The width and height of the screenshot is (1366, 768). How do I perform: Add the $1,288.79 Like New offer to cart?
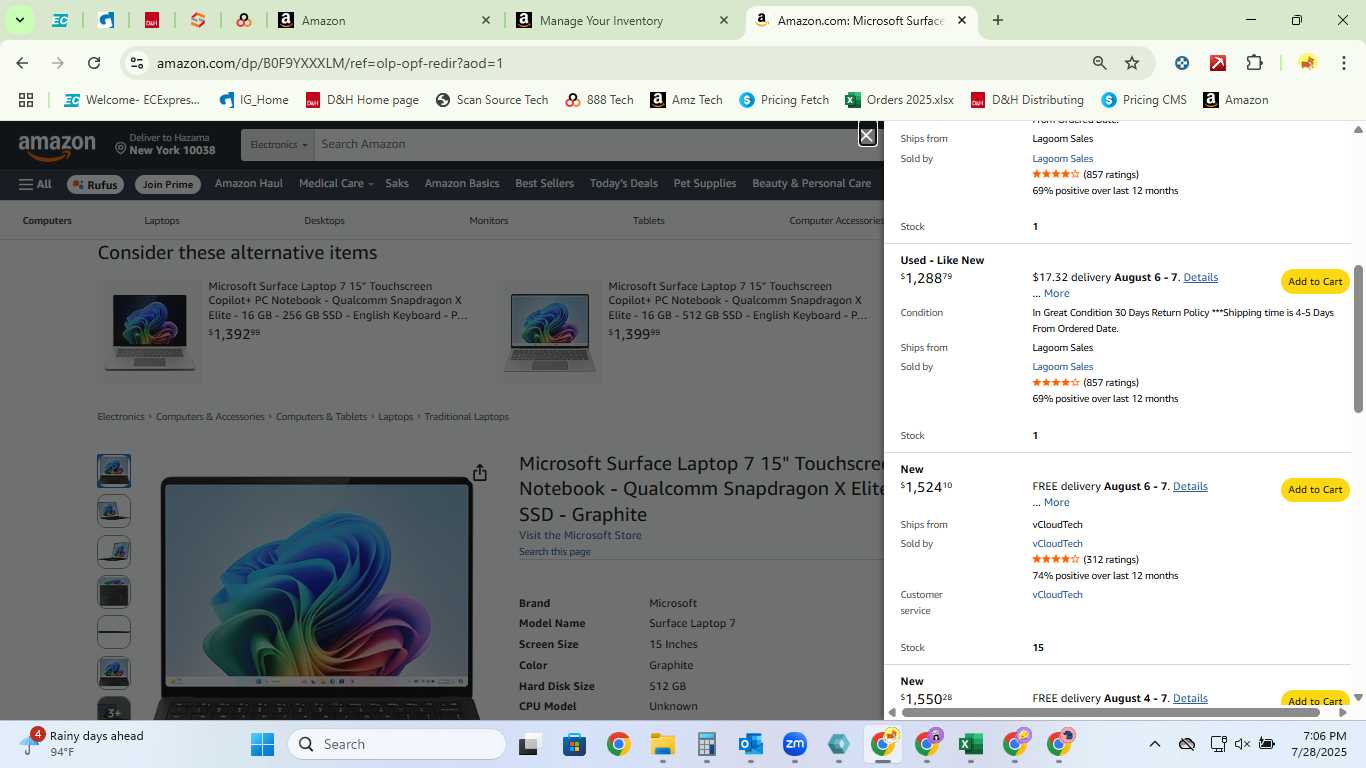tap(1315, 282)
